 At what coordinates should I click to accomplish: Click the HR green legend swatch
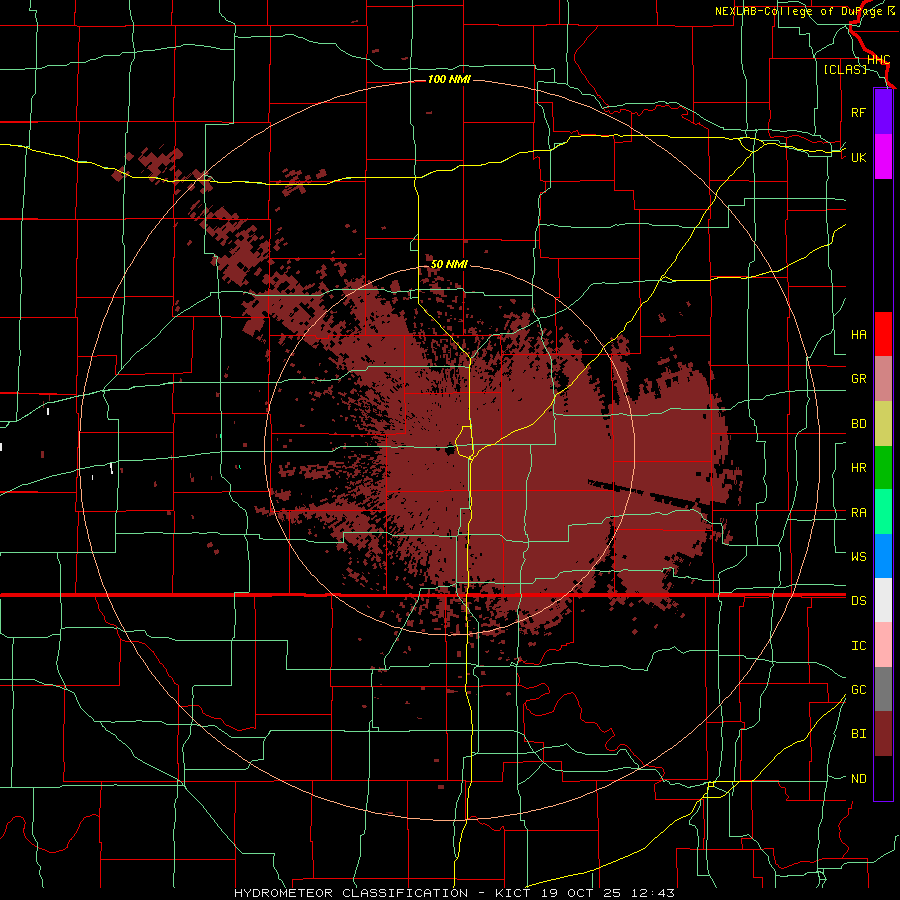click(883, 468)
